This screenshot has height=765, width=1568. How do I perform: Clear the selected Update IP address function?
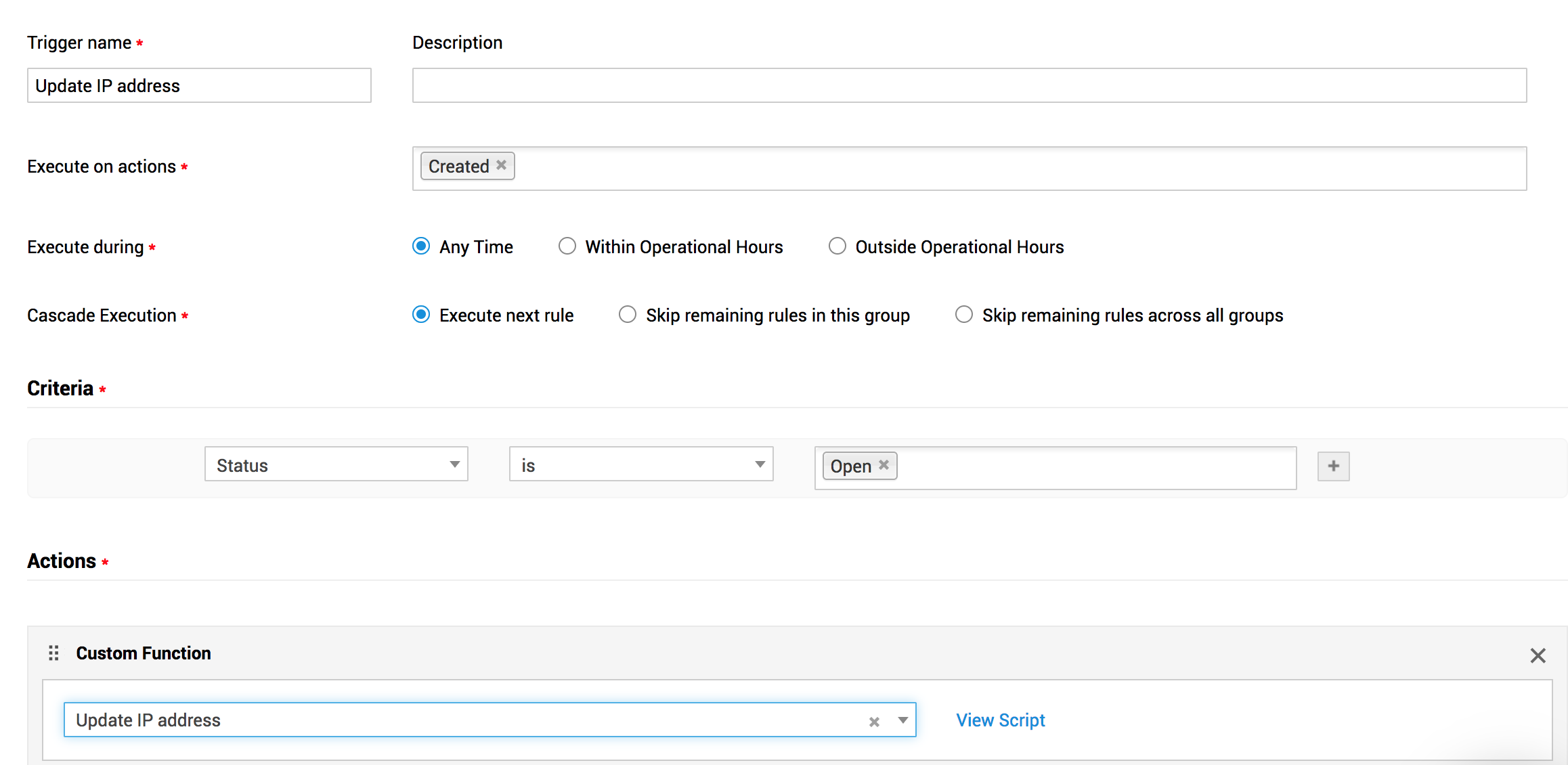pos(874,722)
